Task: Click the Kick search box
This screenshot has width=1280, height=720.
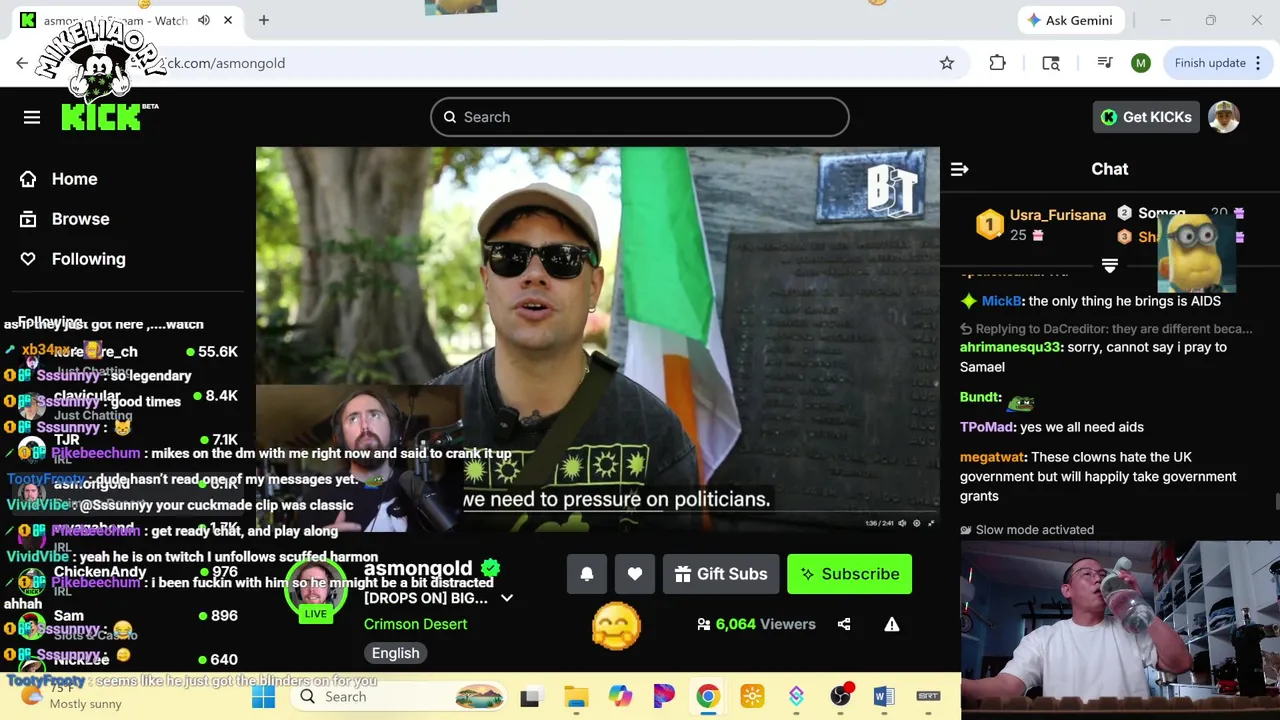Action: 640,117
